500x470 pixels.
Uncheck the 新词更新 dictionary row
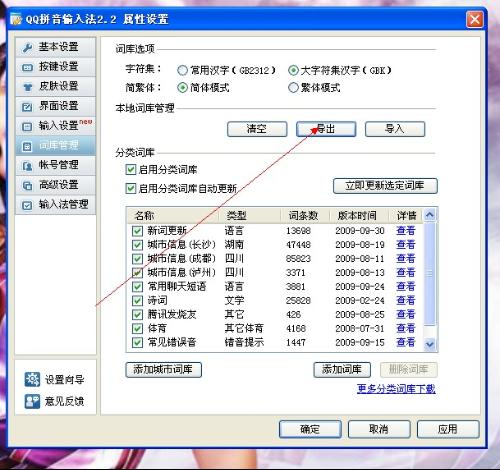[x=137, y=231]
